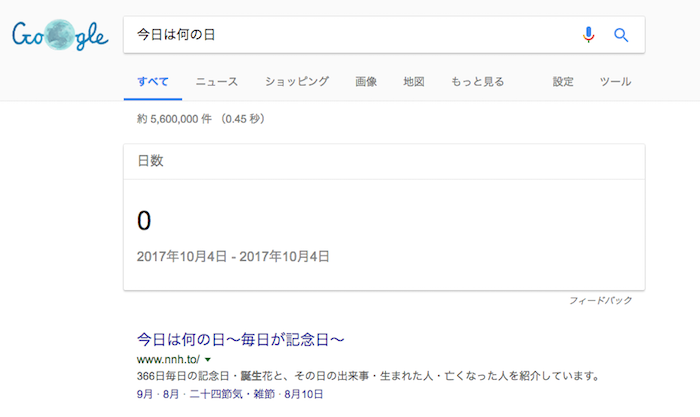Select the すべて tab
This screenshot has height=417, width=700.
[x=153, y=82]
